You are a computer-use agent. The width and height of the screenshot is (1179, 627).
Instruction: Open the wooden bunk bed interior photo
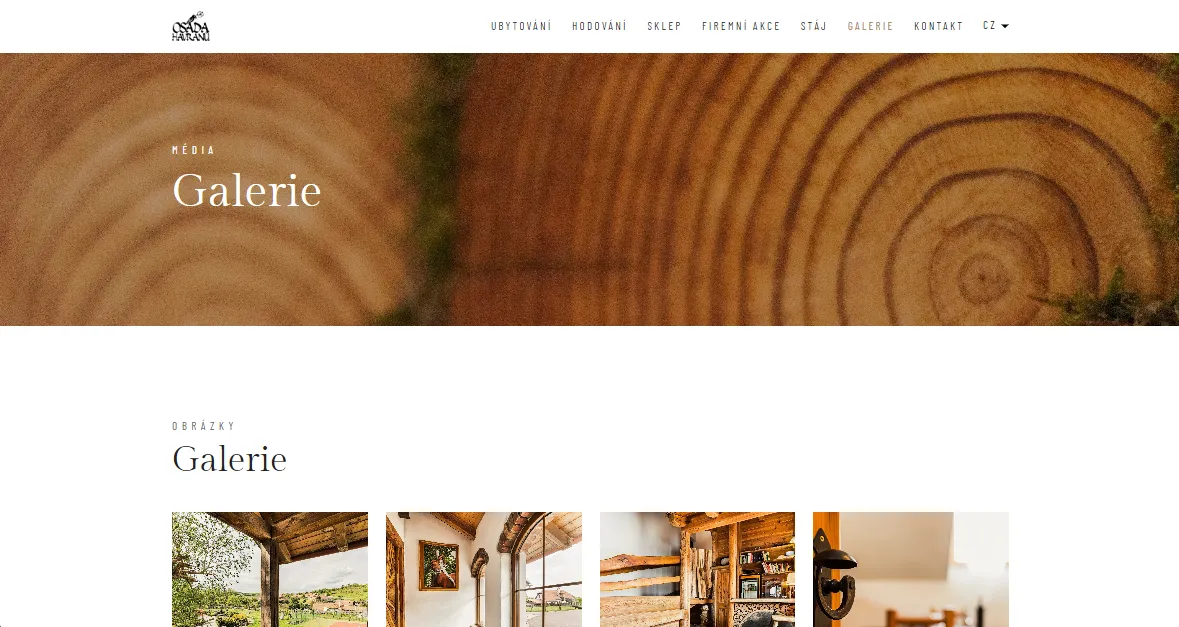pyautogui.click(x=697, y=569)
